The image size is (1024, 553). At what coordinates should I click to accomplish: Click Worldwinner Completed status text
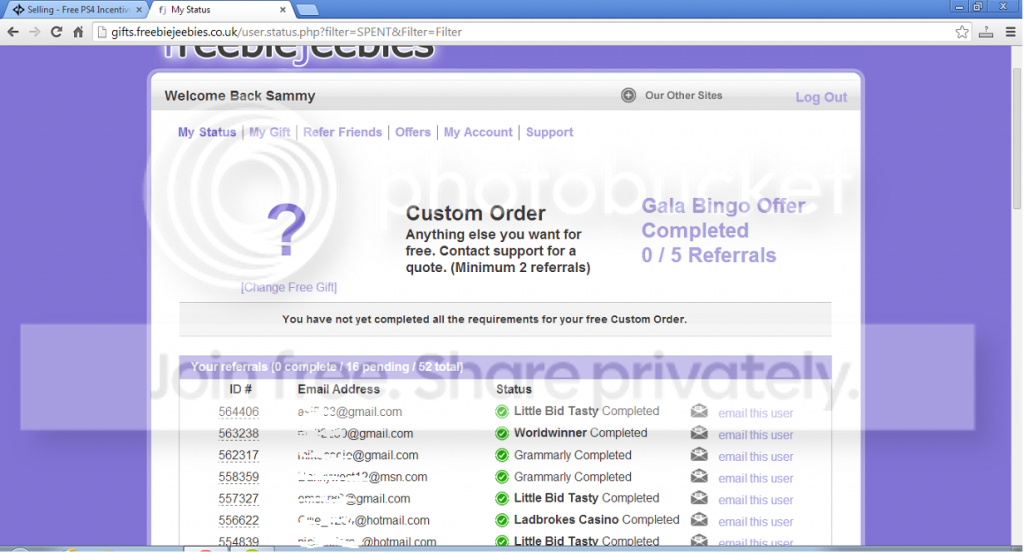point(581,433)
